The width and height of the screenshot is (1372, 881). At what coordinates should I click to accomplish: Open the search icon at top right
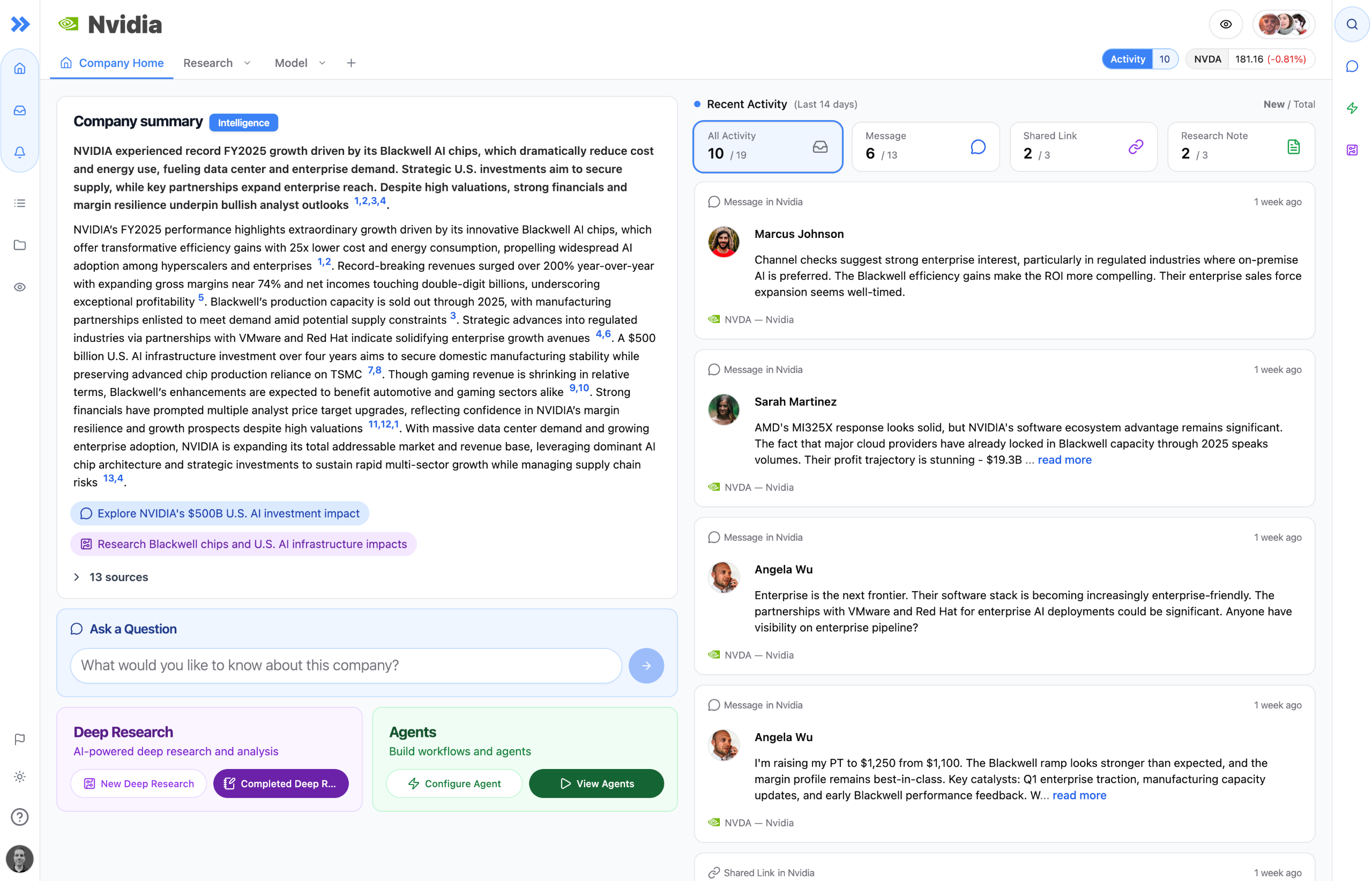click(x=1352, y=24)
